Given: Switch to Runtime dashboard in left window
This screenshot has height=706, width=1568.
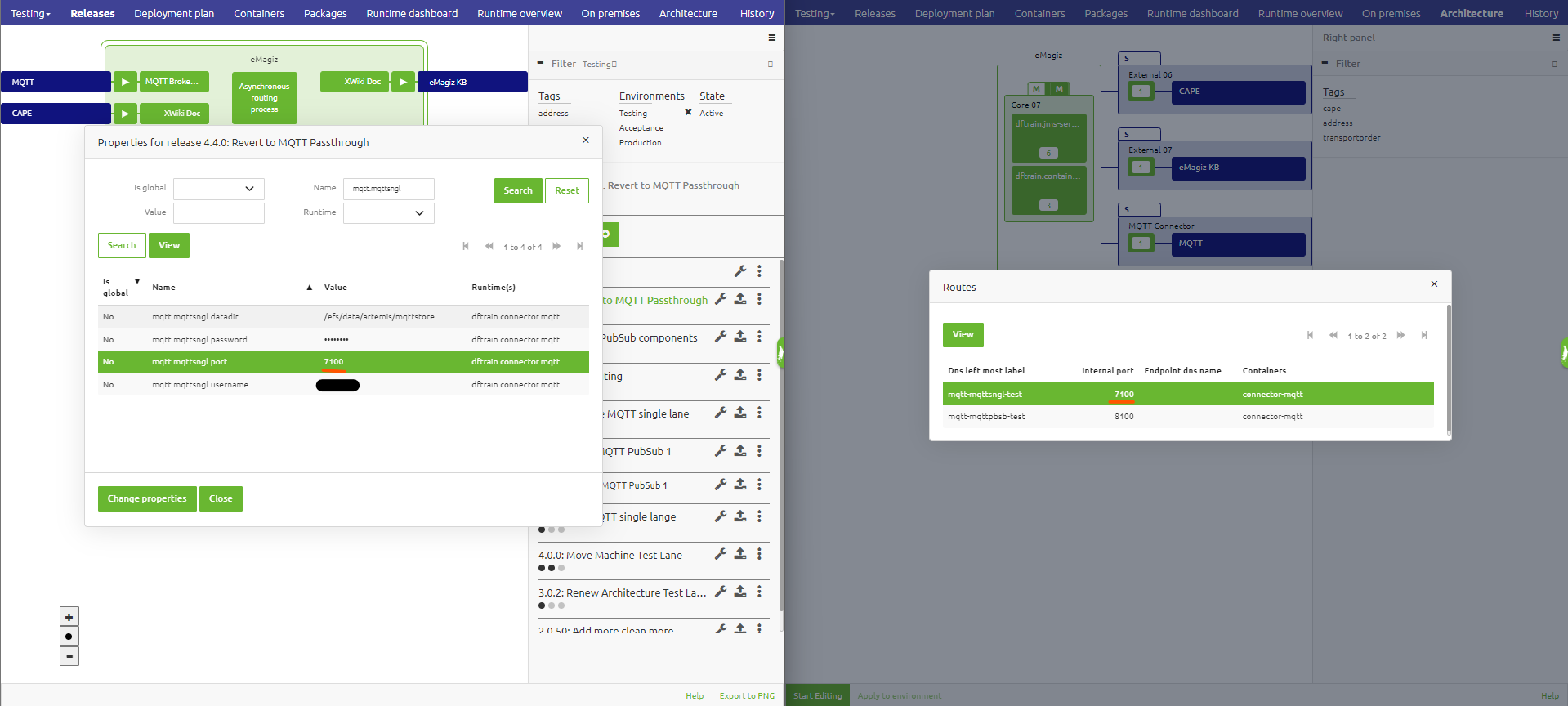Looking at the screenshot, I should 412,13.
